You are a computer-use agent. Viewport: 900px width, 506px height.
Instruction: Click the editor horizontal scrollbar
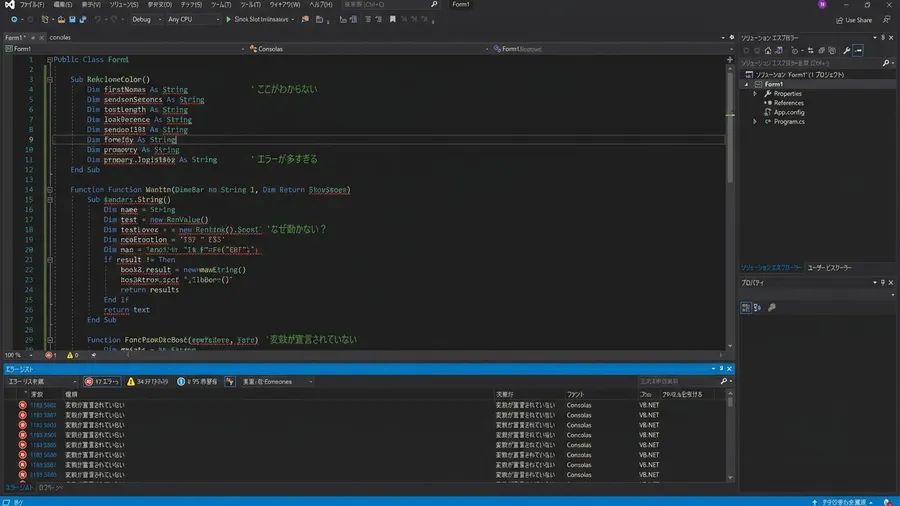pyautogui.click(x=425, y=355)
